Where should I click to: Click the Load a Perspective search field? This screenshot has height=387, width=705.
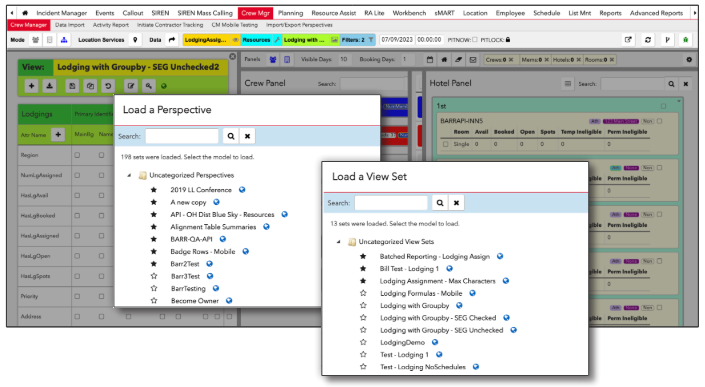[182, 136]
